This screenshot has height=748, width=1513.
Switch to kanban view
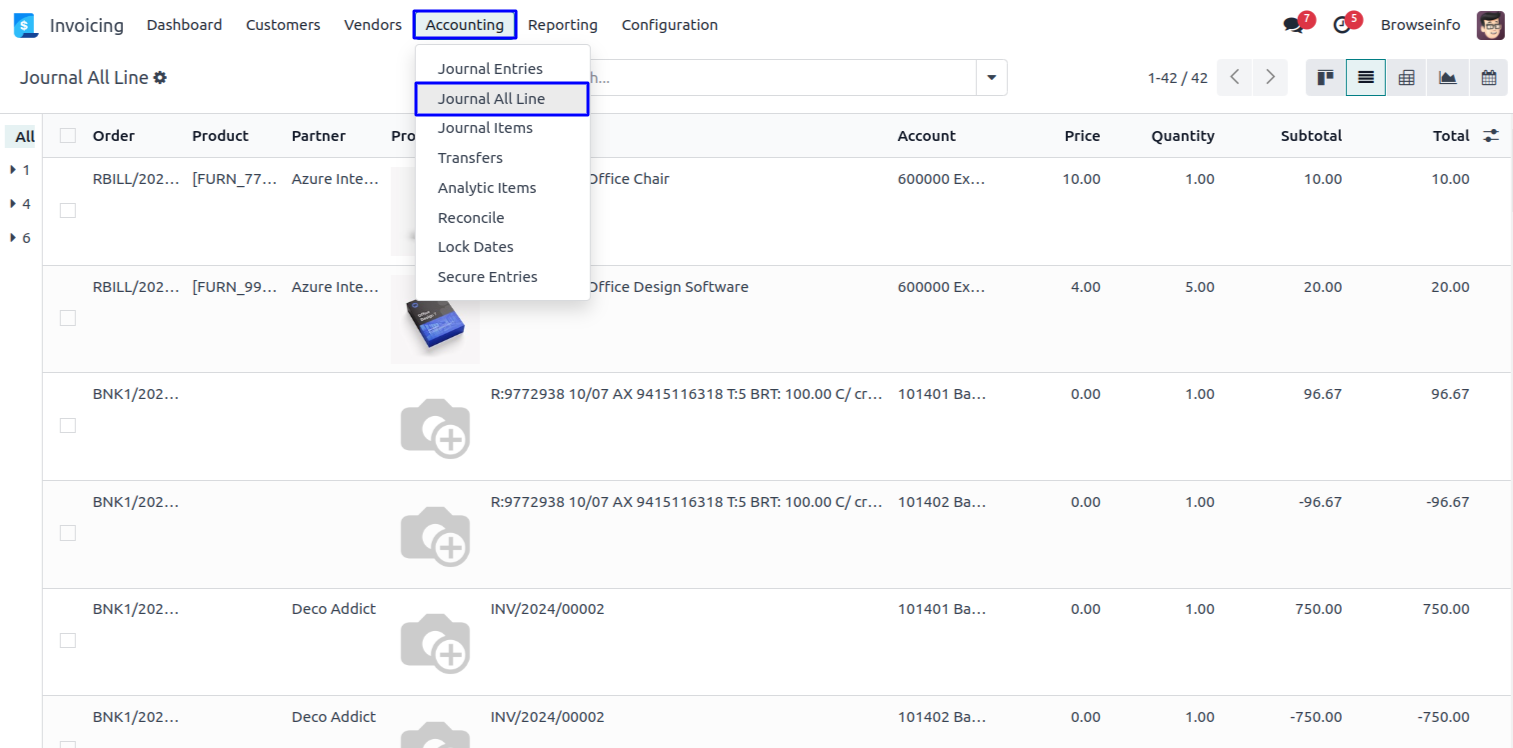click(x=1326, y=78)
